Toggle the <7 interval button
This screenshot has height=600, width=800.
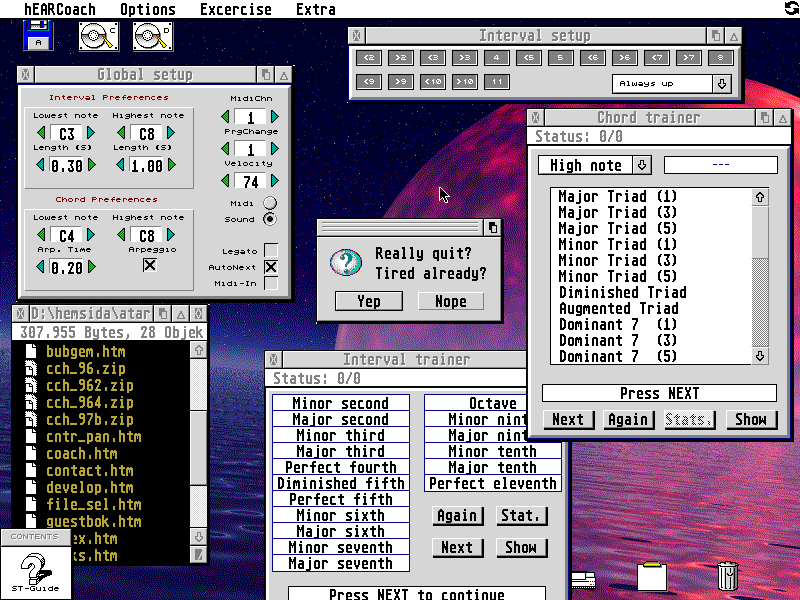657,58
